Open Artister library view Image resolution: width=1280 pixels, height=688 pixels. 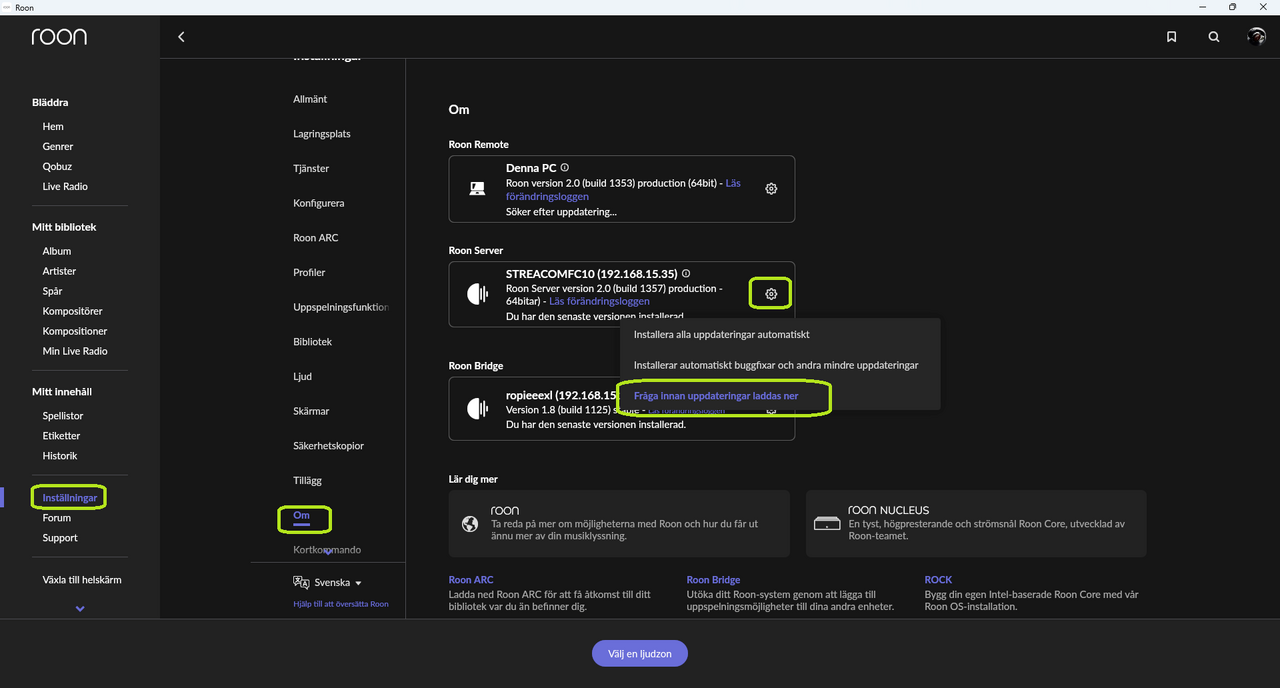click(x=59, y=271)
